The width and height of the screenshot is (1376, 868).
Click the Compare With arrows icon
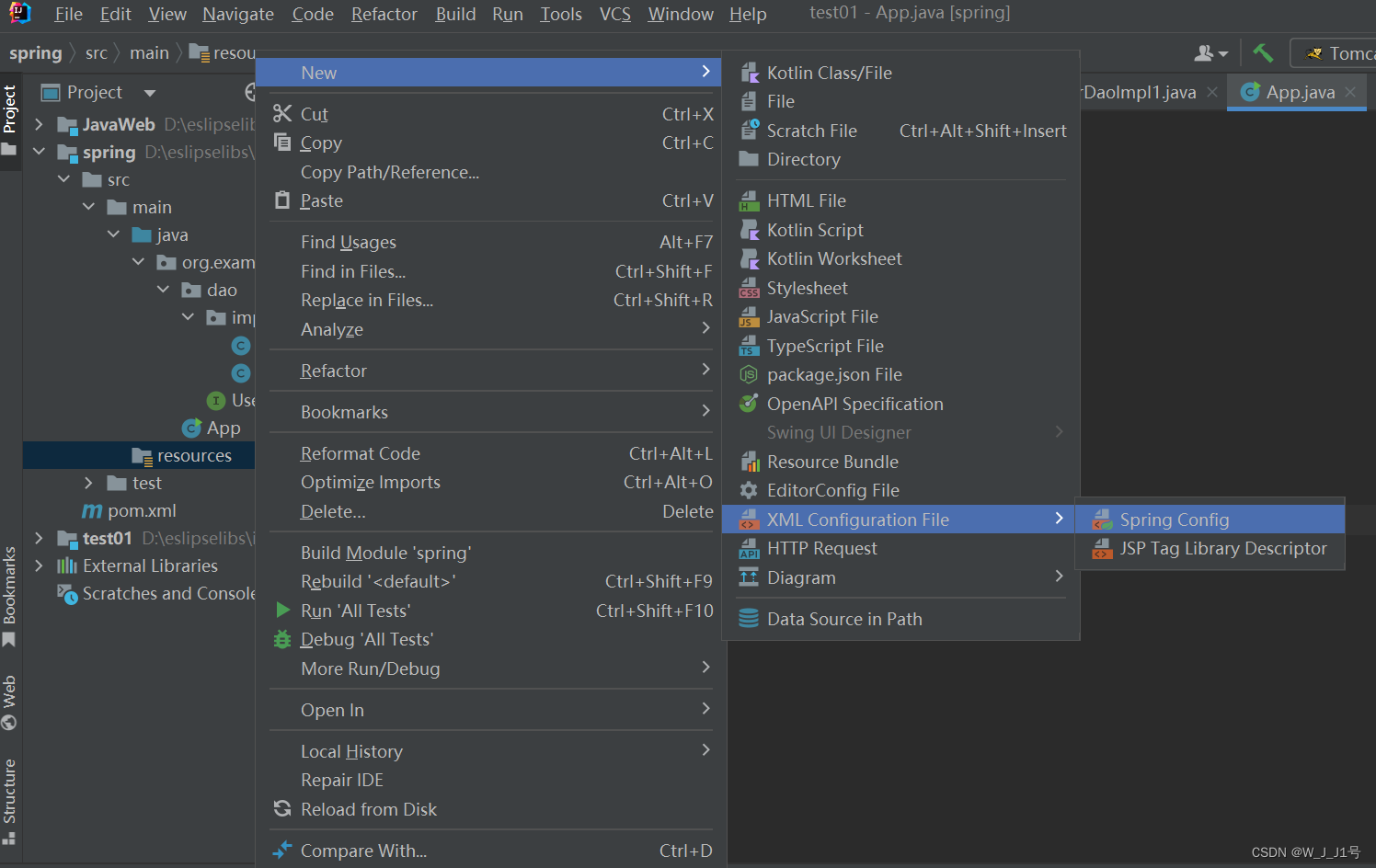tap(282, 850)
